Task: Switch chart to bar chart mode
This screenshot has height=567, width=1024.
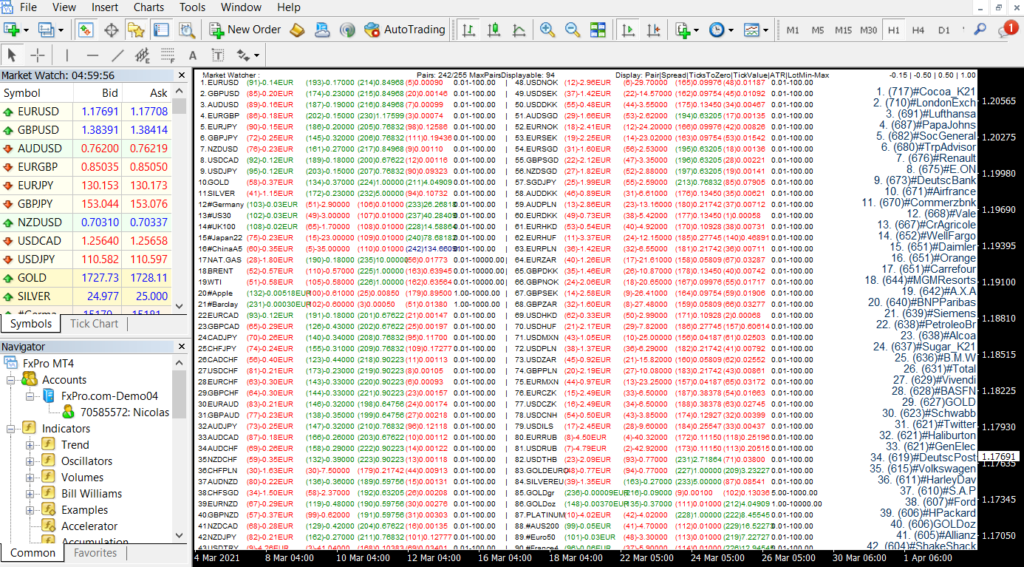Action: [x=468, y=29]
